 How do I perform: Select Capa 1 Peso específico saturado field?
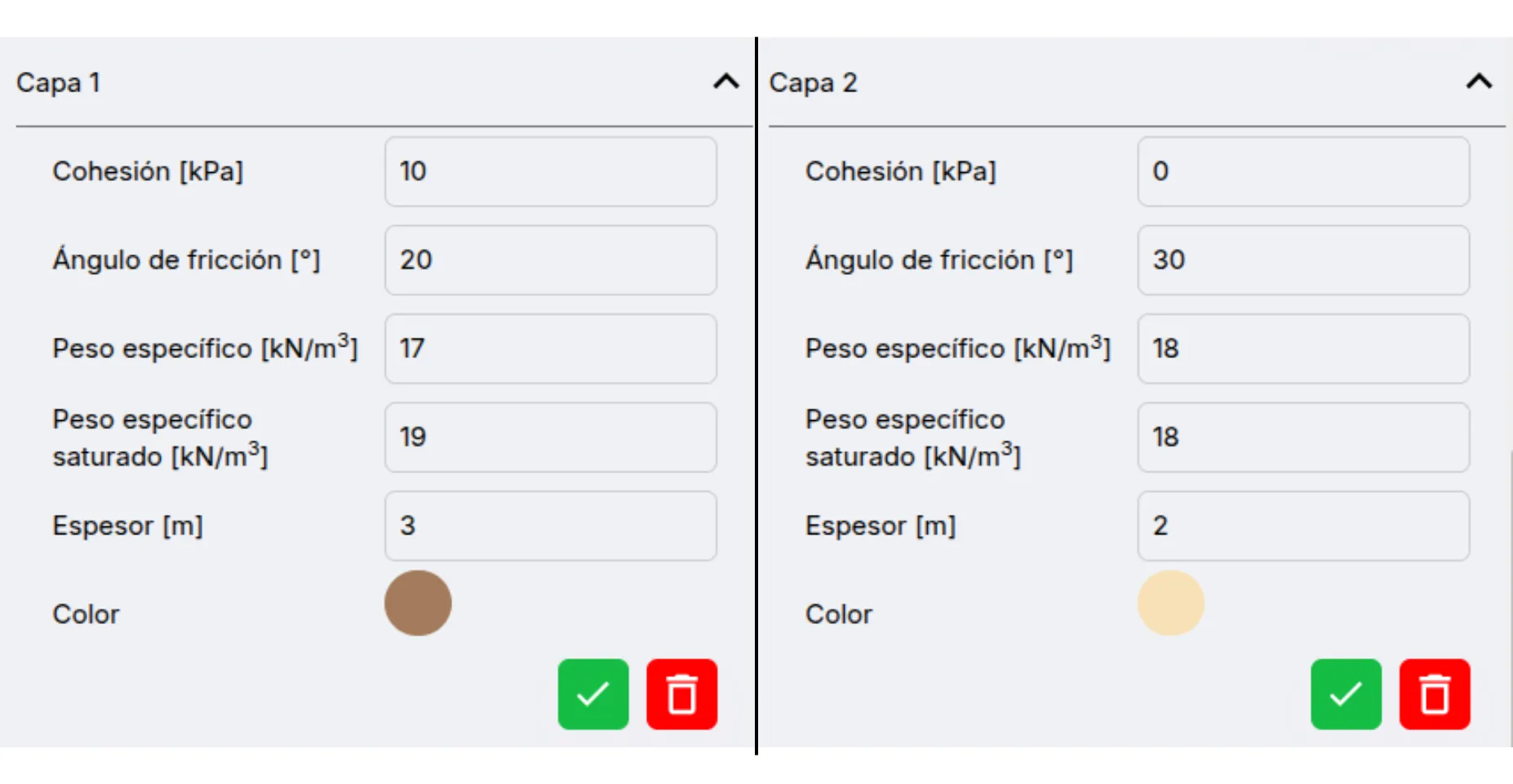pos(551,437)
